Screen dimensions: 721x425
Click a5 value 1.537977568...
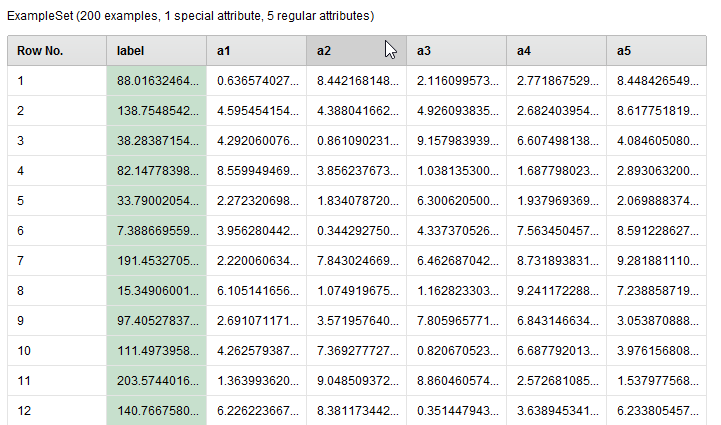657,381
